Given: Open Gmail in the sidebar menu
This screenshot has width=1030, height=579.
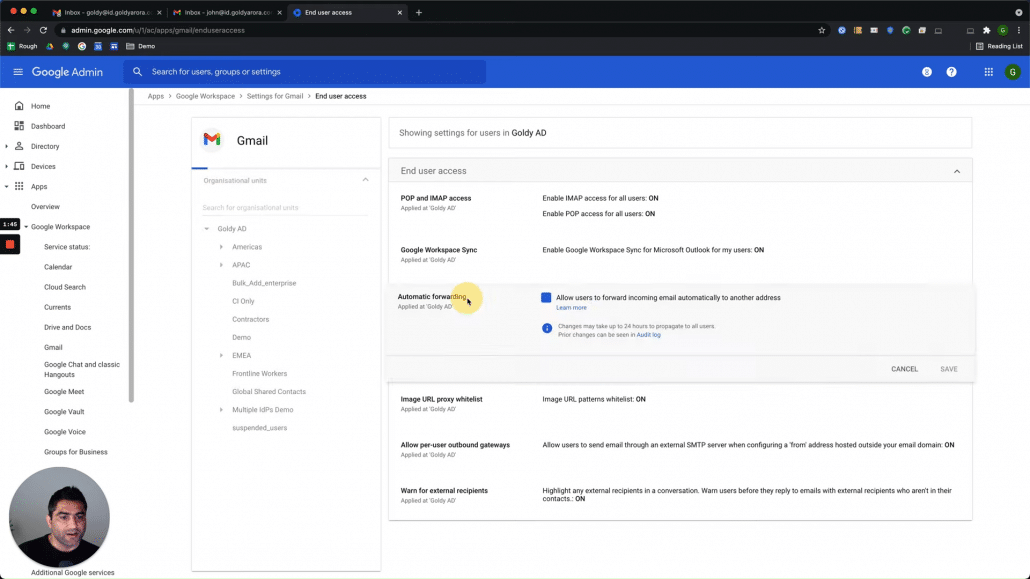Looking at the screenshot, I should point(53,347).
